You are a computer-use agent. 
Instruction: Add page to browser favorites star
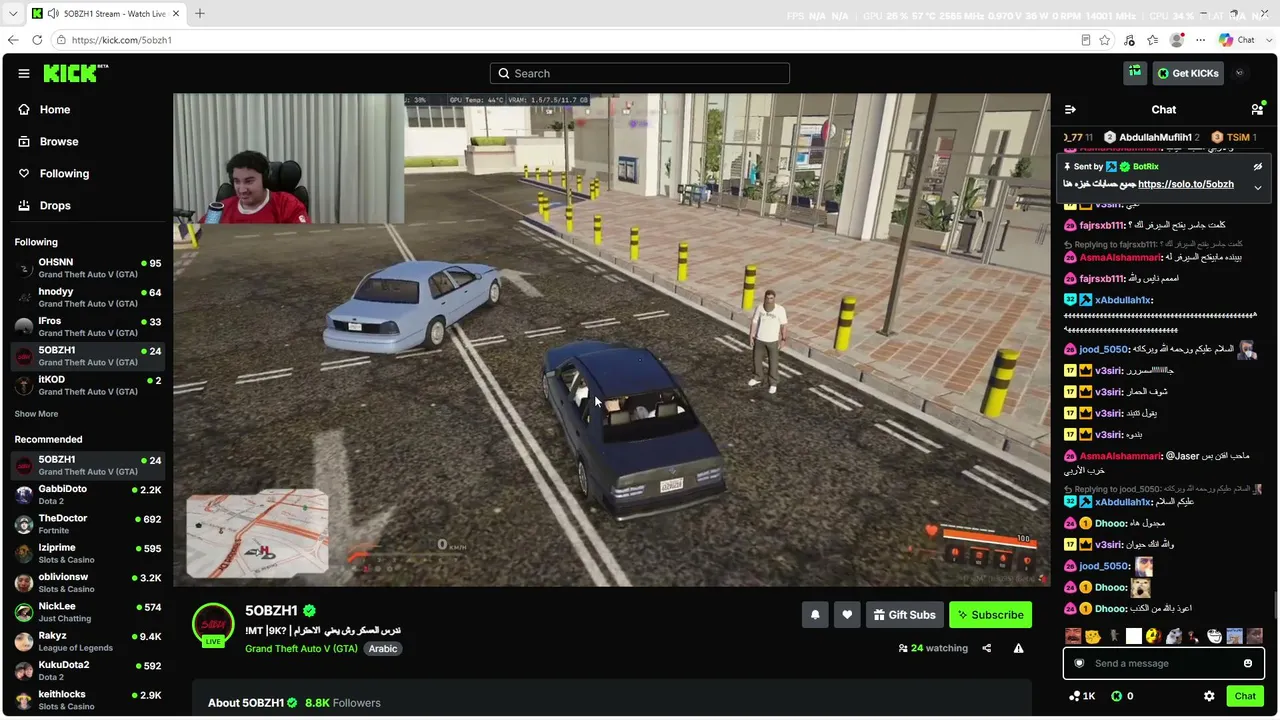click(x=1105, y=40)
